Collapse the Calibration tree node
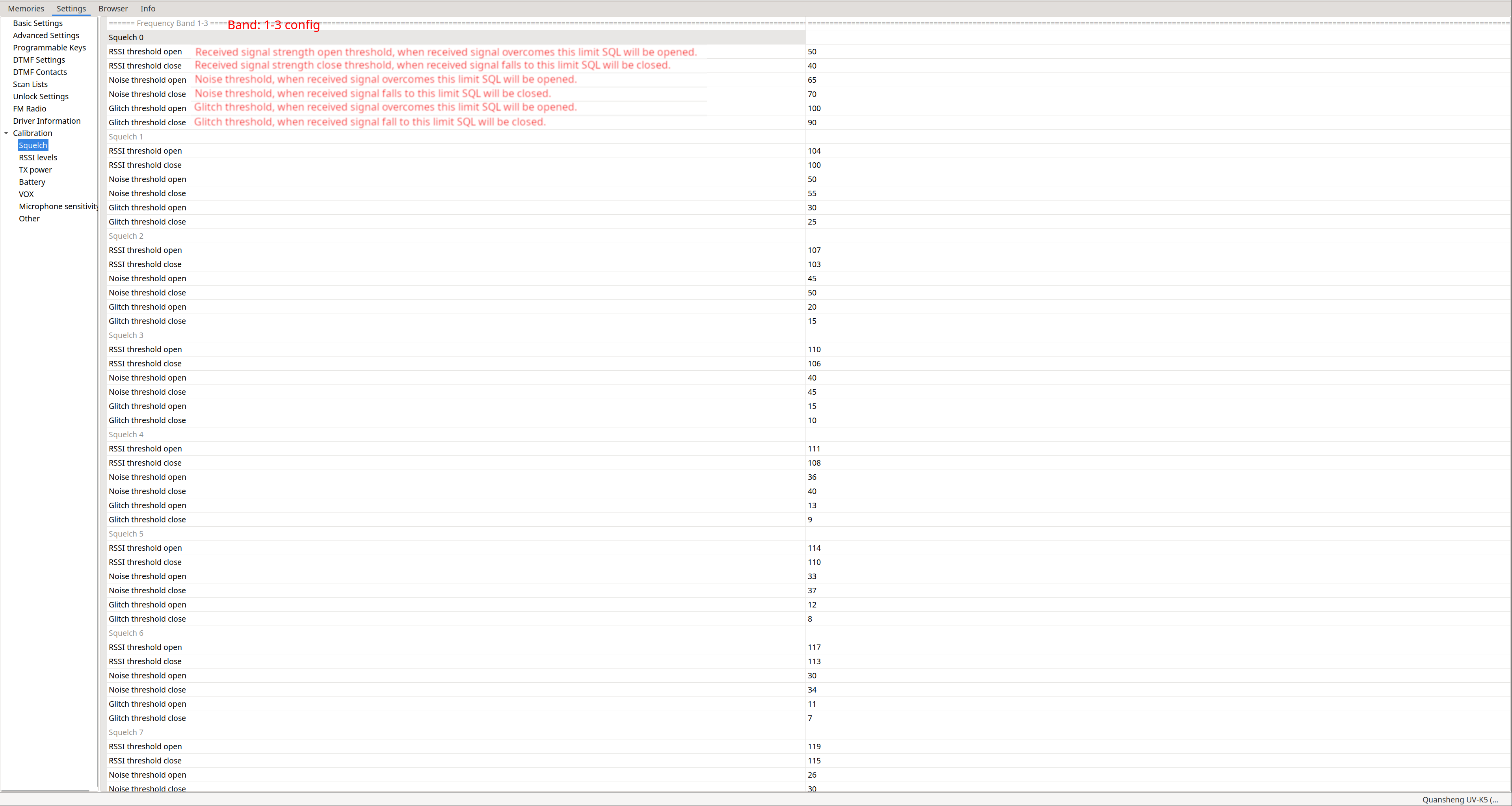The image size is (1512, 806). coord(6,133)
